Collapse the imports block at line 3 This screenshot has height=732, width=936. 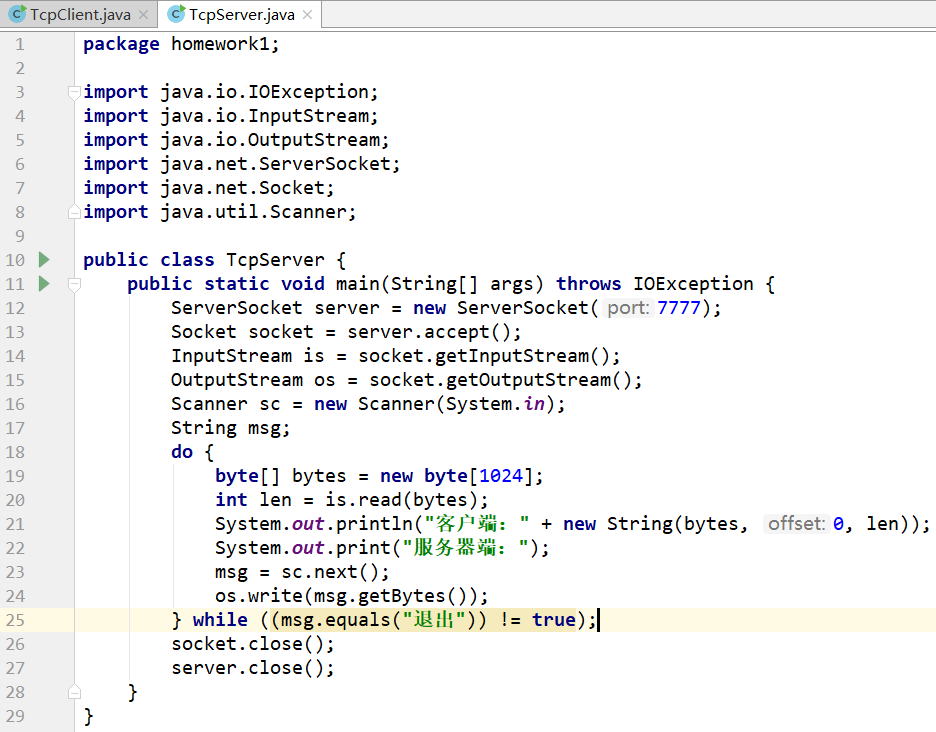click(74, 93)
